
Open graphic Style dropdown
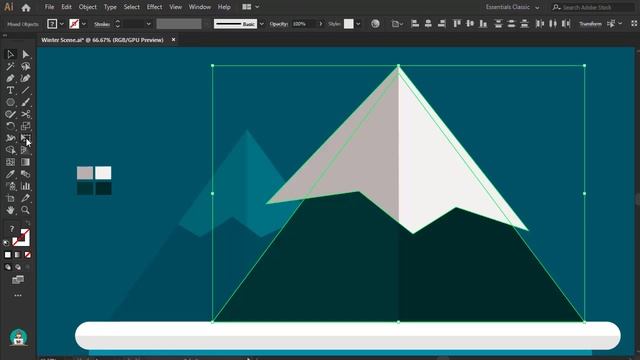(x=358, y=24)
